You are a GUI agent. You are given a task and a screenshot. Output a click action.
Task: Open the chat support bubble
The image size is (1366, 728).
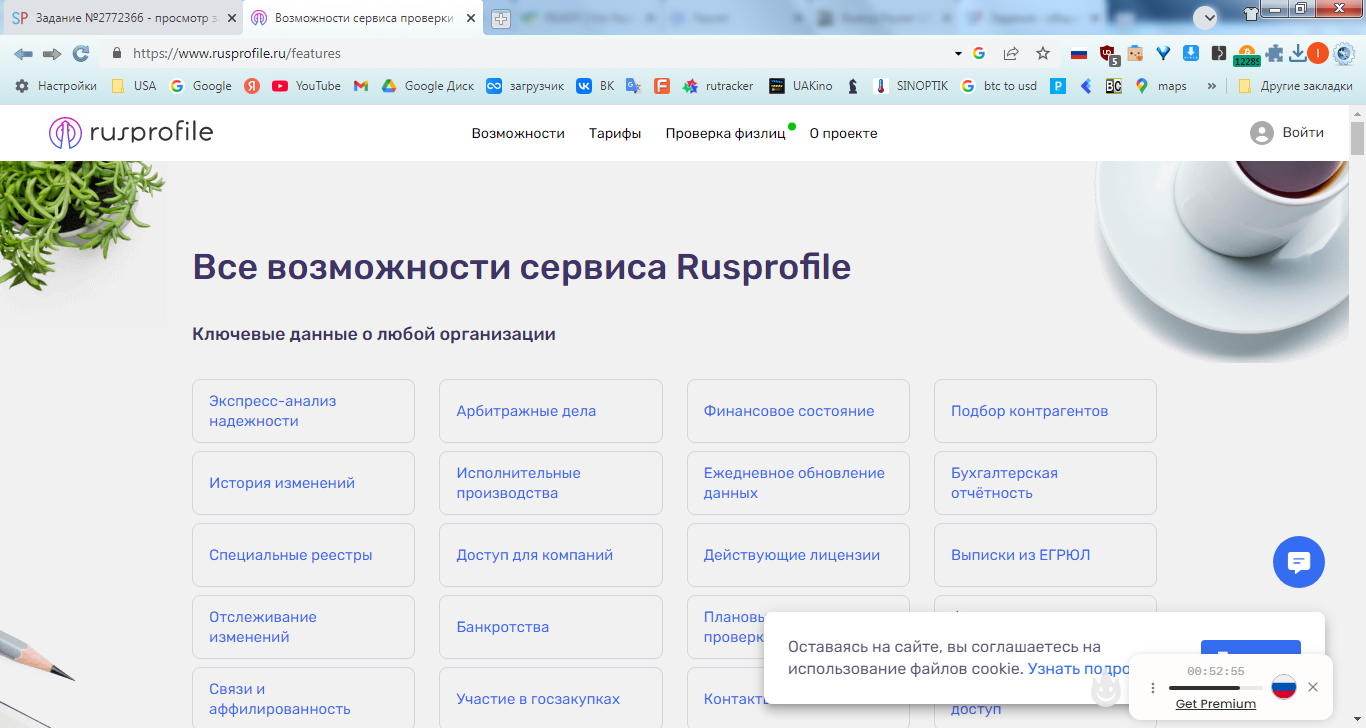tap(1299, 562)
